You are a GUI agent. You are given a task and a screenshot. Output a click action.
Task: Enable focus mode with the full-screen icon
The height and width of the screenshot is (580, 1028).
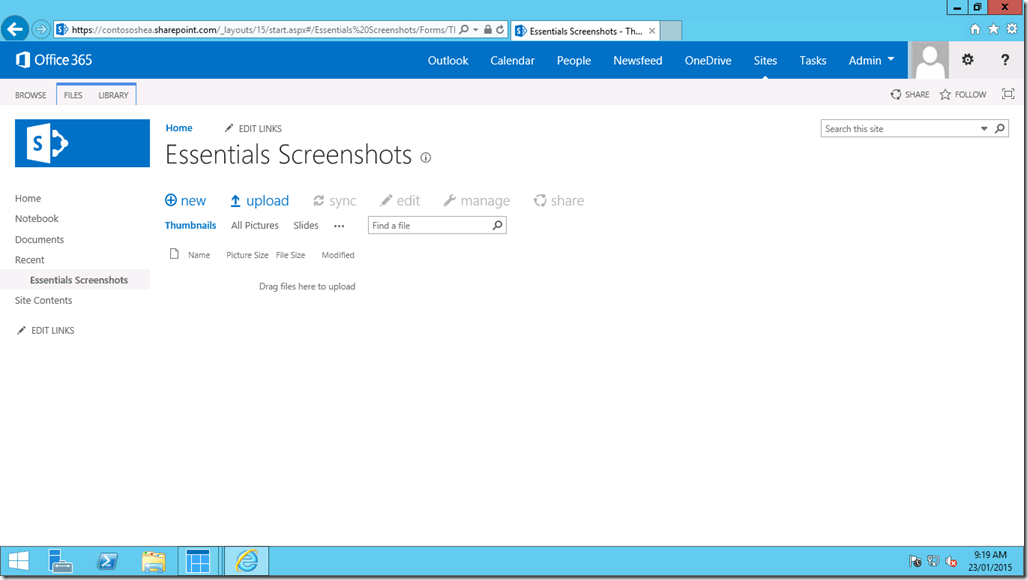coord(1008,94)
